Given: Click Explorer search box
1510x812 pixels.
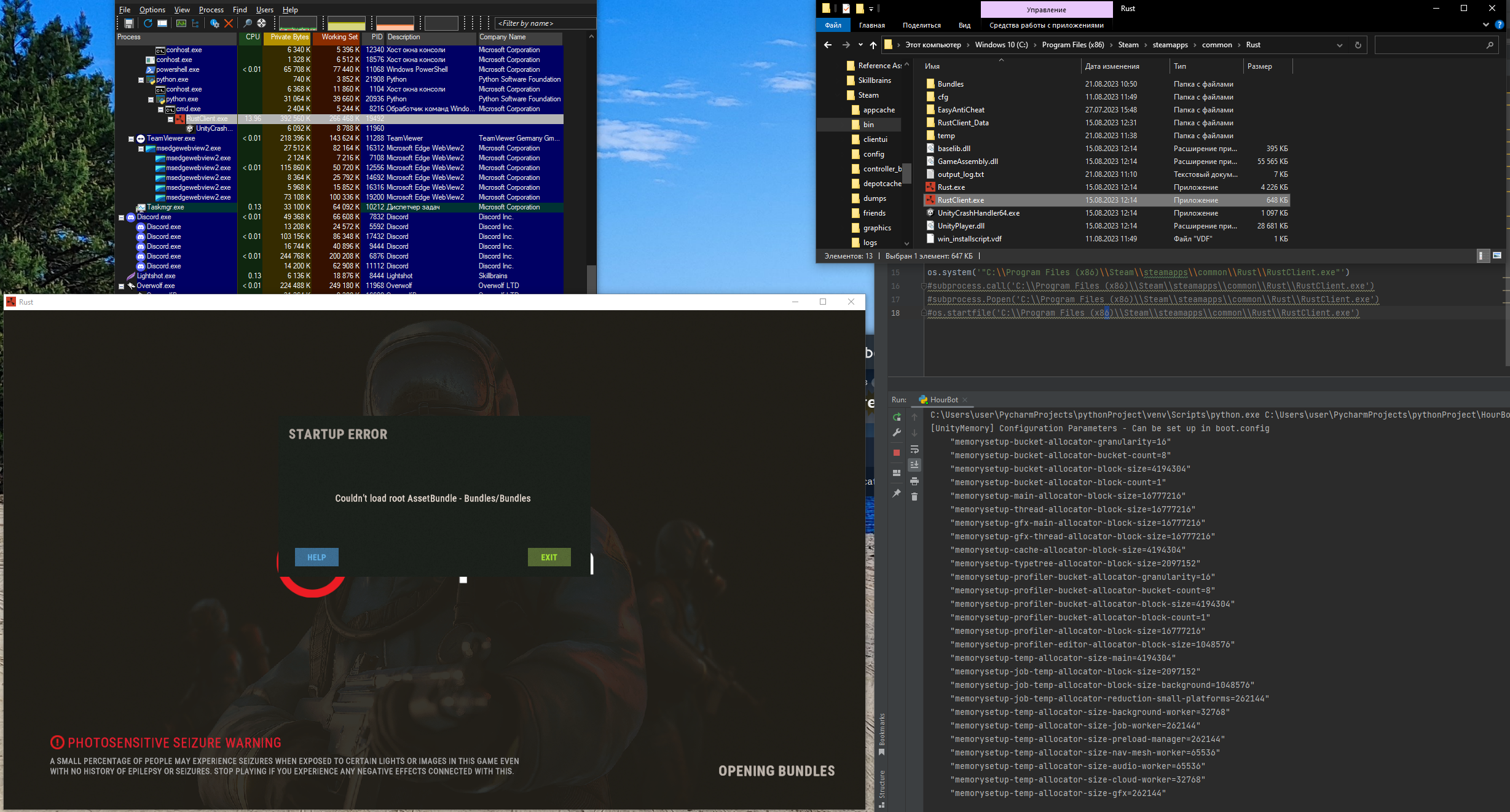Looking at the screenshot, I should point(1436,45).
